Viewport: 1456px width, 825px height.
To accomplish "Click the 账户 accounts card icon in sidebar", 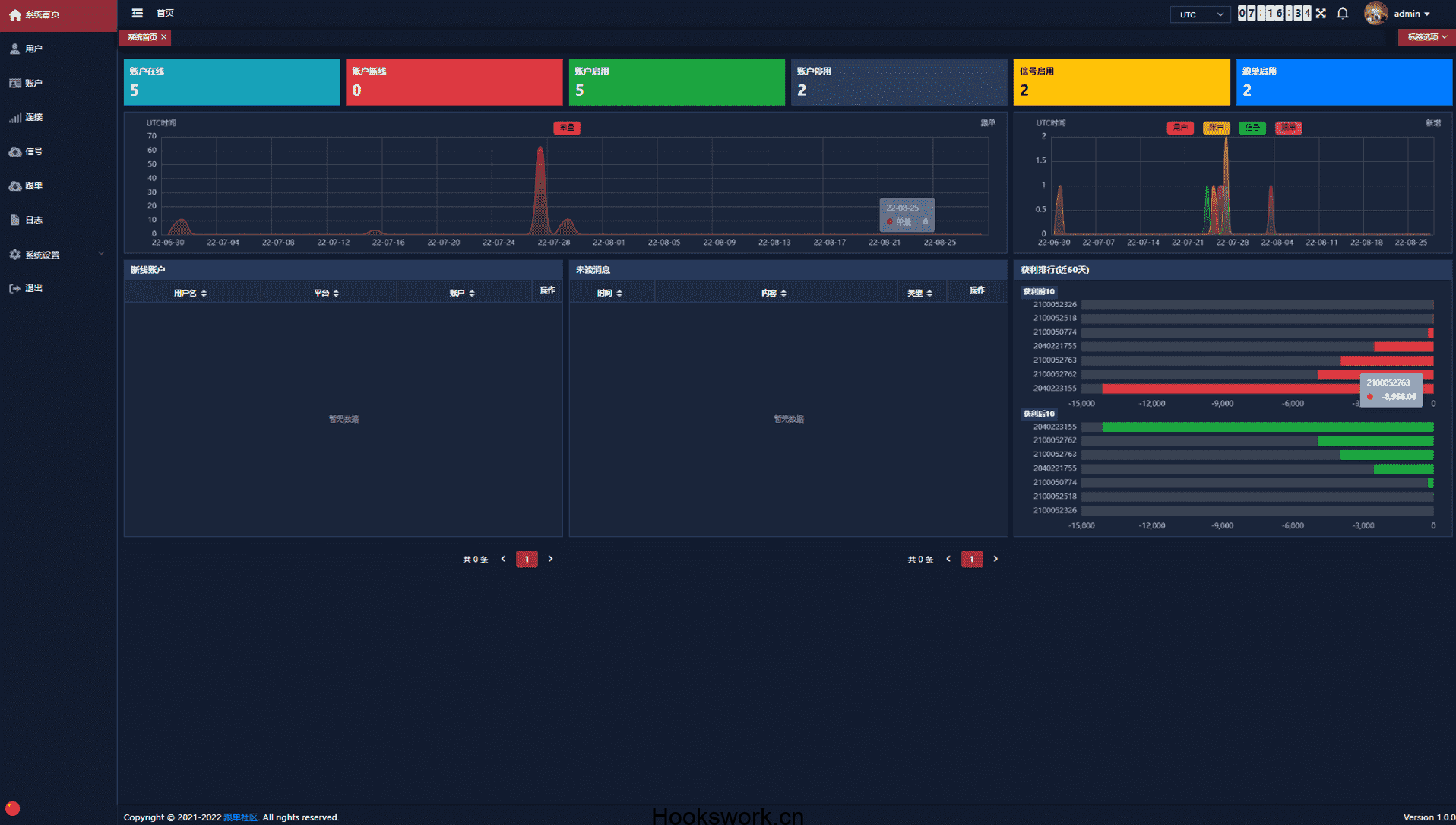I will pos(14,83).
